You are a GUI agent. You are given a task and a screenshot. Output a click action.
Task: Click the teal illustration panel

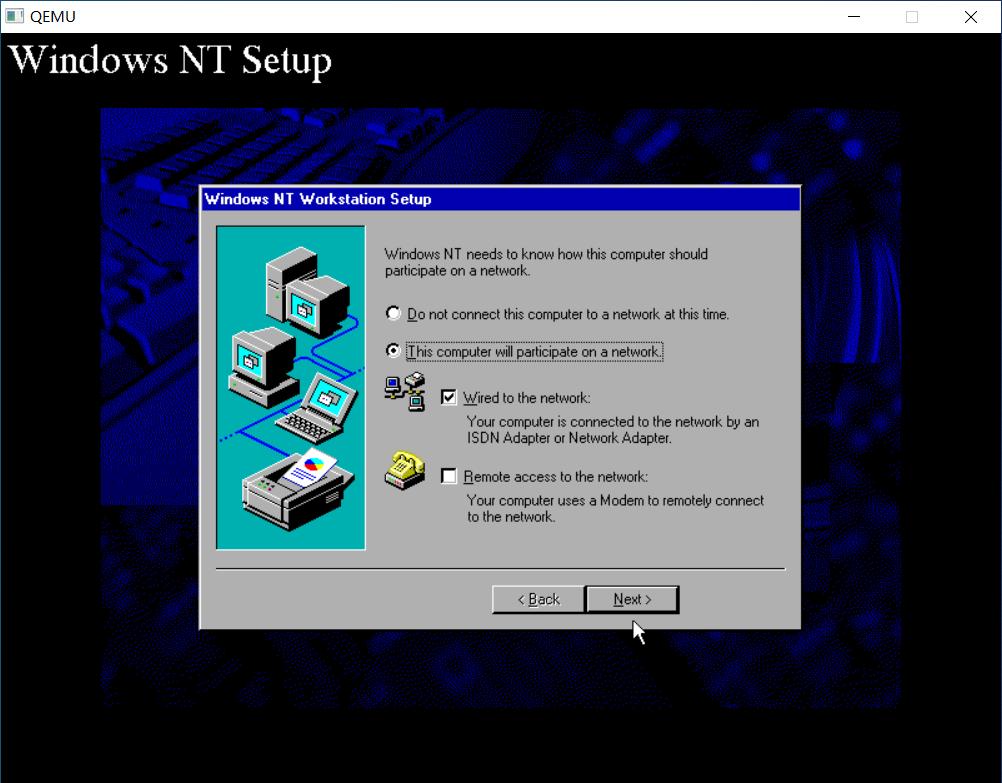pyautogui.click(x=290, y=386)
